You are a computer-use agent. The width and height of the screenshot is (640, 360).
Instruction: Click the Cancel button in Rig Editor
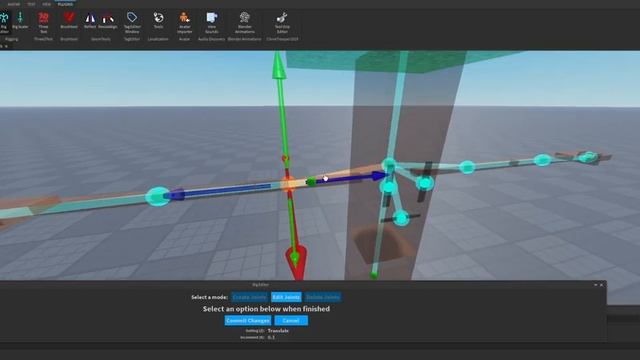click(x=291, y=320)
